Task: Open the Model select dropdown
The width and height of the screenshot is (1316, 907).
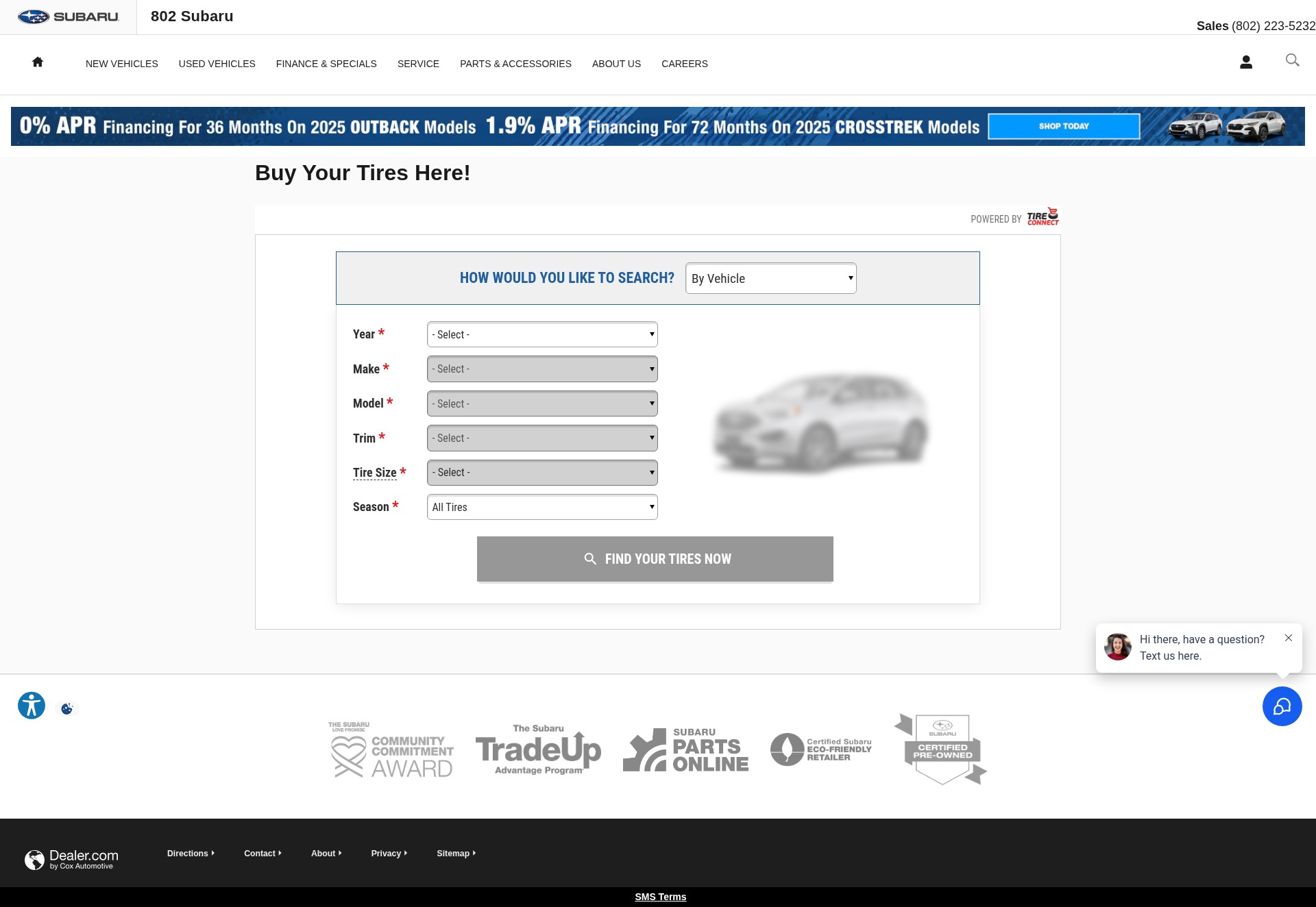Action: point(542,403)
